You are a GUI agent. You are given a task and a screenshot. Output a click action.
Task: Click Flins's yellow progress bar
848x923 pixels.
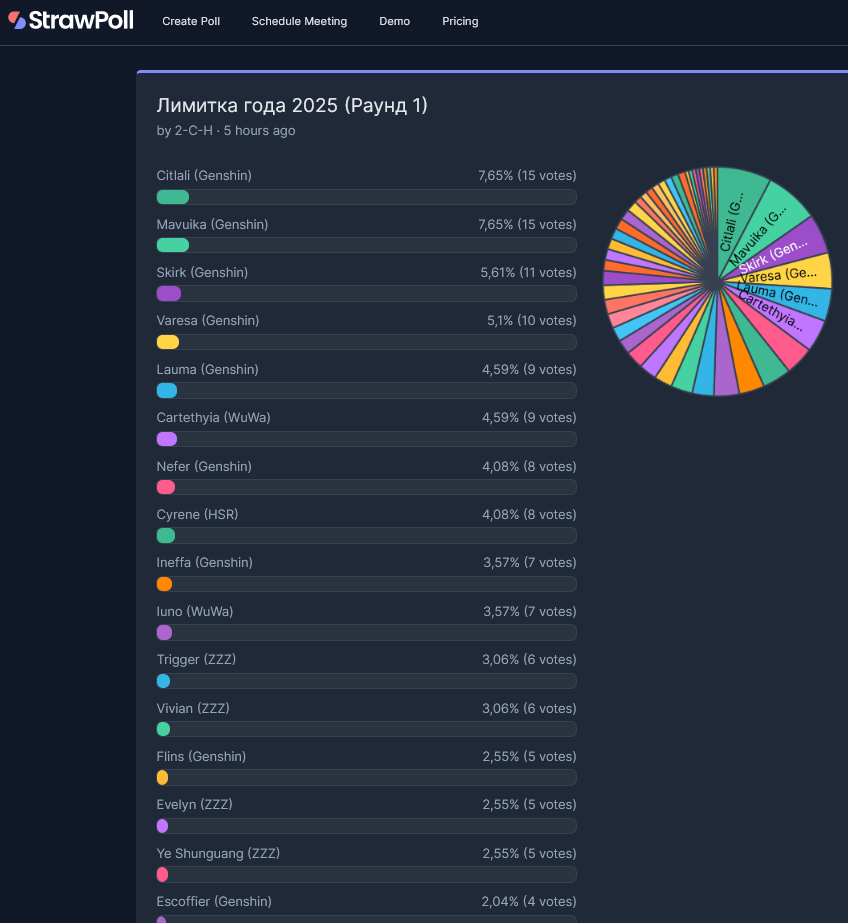162,778
